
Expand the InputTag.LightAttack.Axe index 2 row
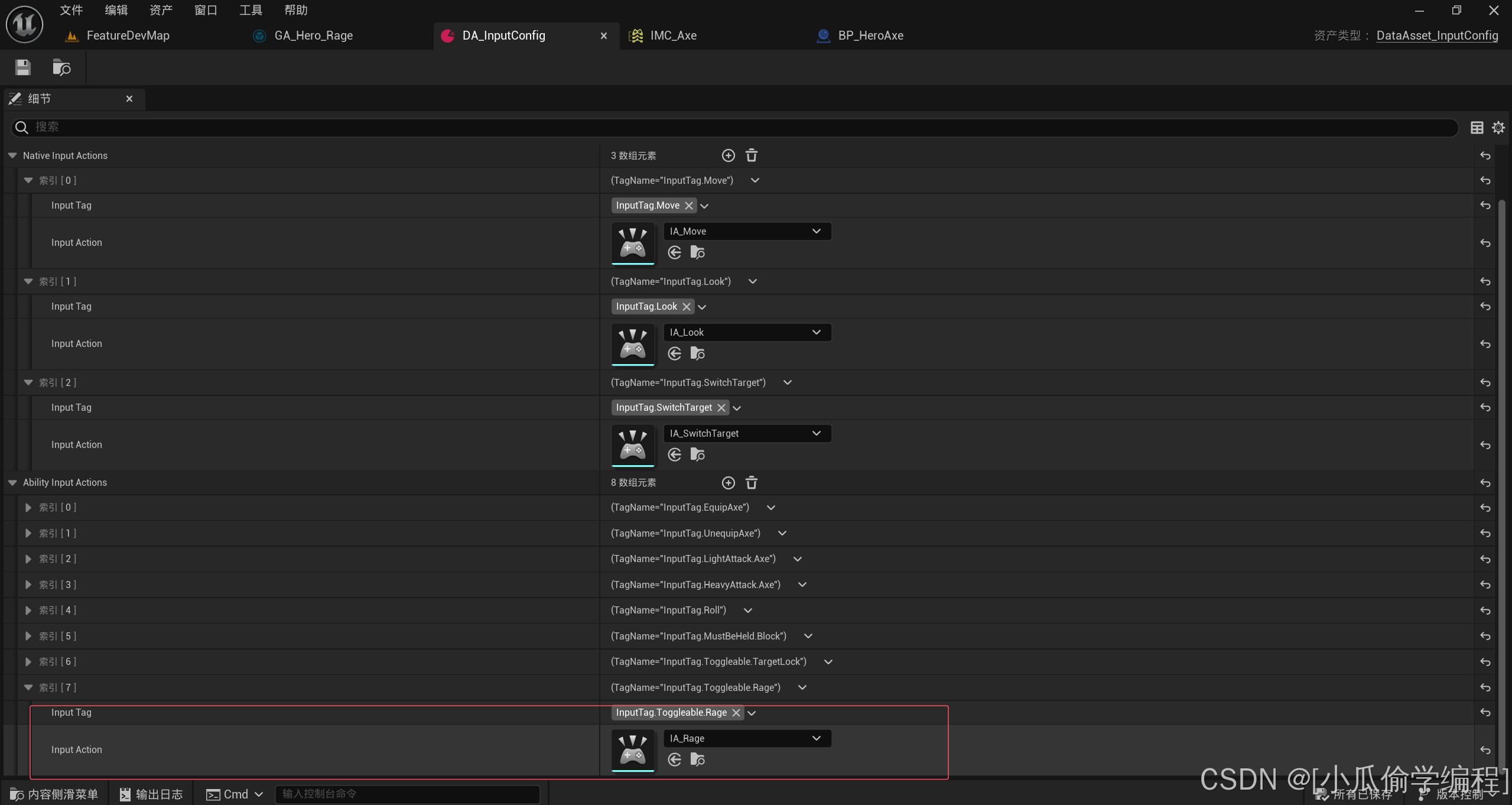tap(28, 559)
